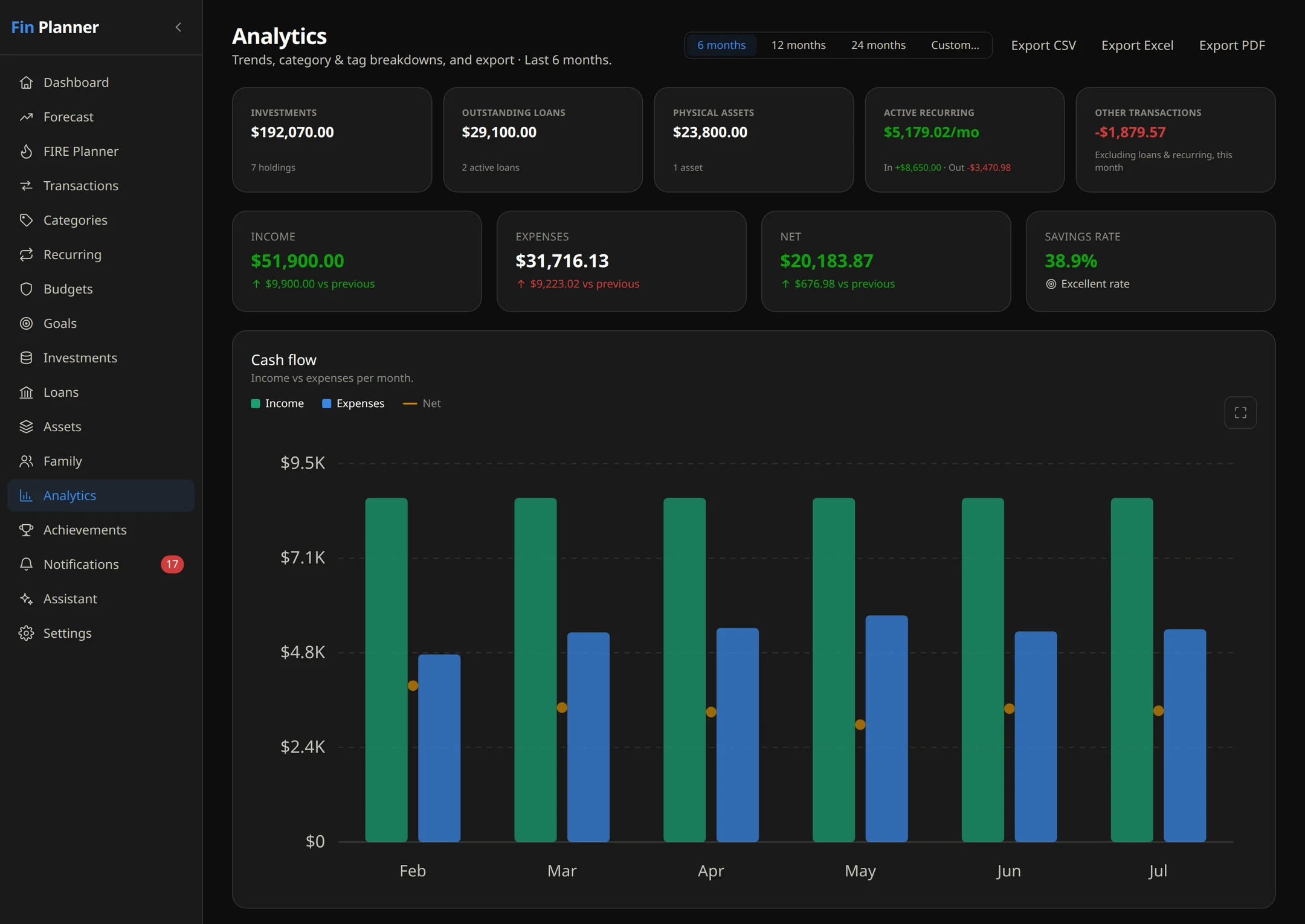This screenshot has height=924, width=1305.
Task: Toggle the Expenses legend series
Action: point(353,403)
